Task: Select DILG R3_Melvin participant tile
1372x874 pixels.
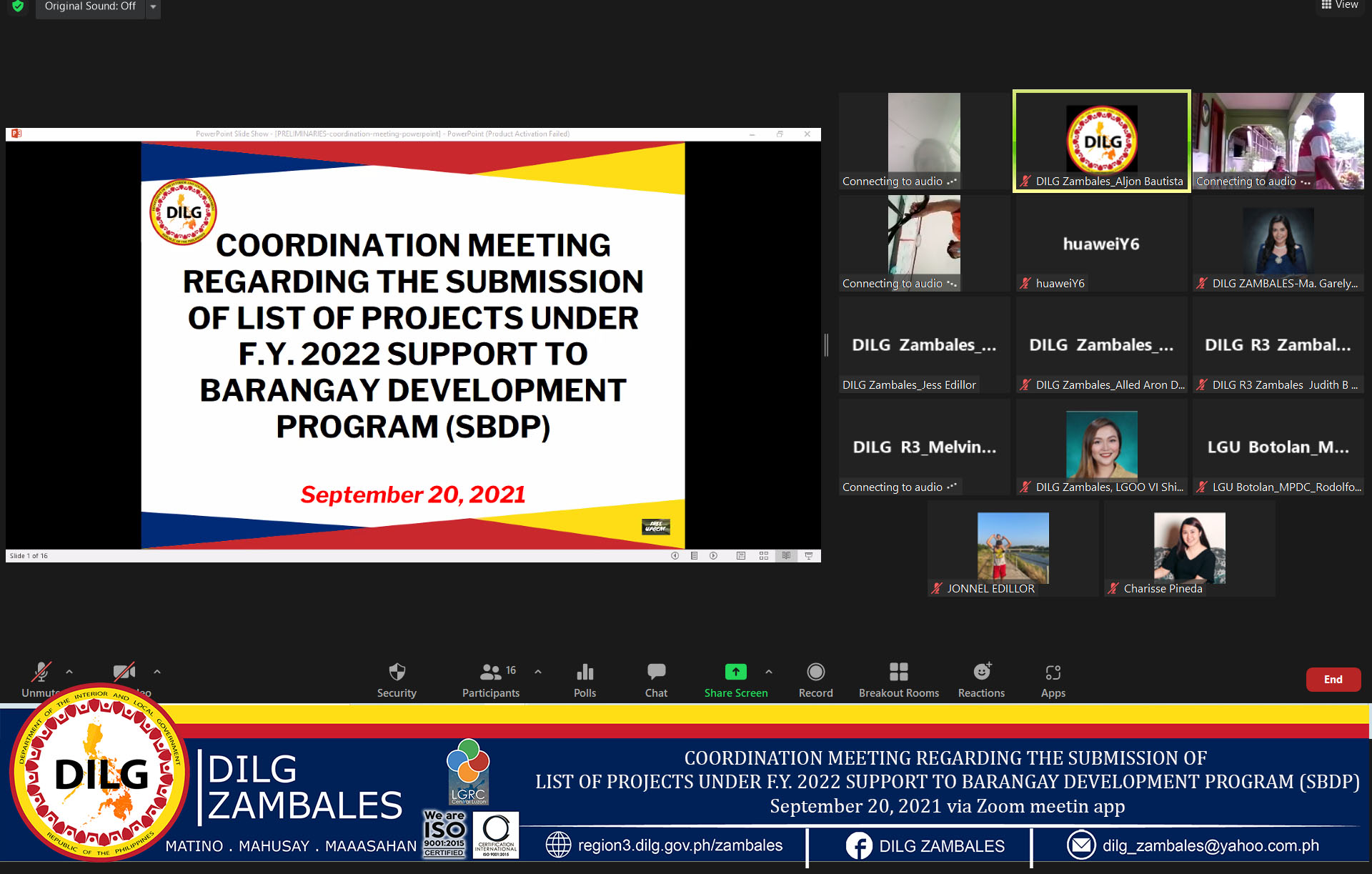Action: pos(924,447)
